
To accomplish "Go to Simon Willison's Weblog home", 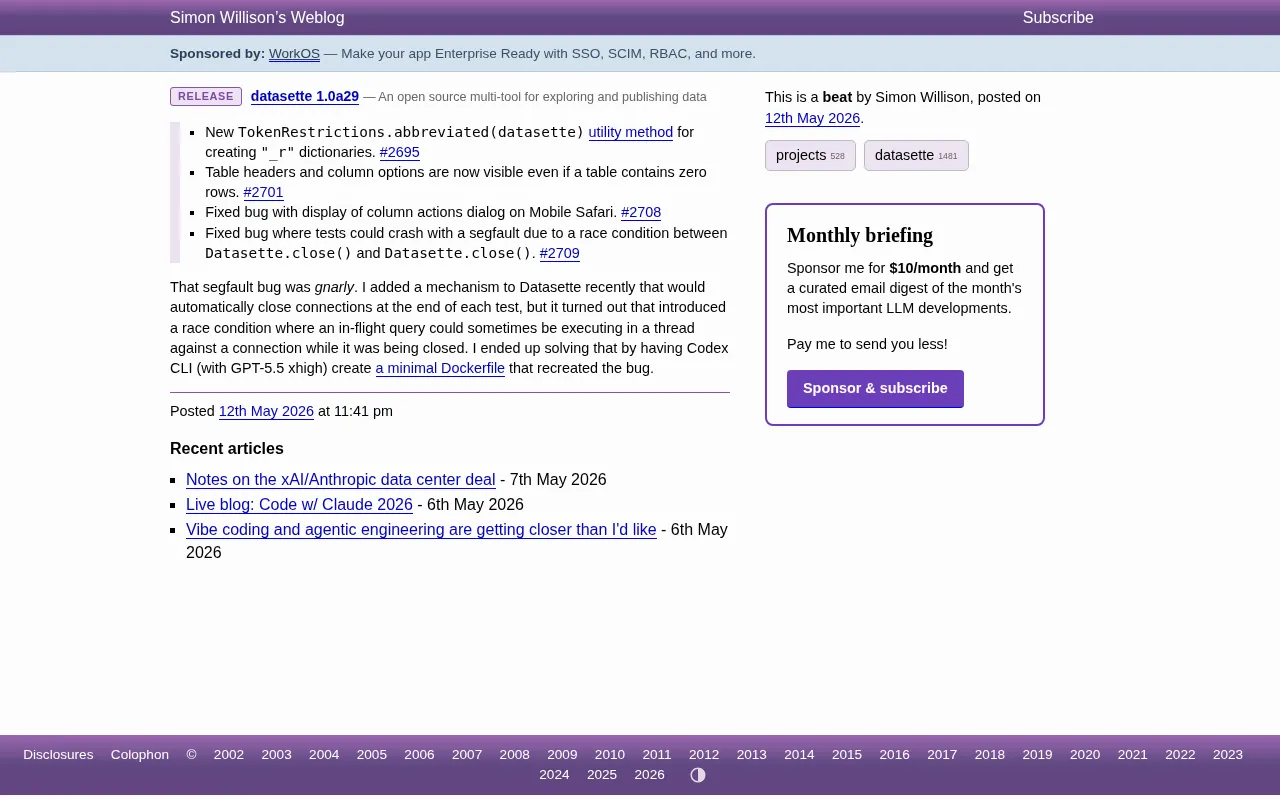I will pos(257,18).
